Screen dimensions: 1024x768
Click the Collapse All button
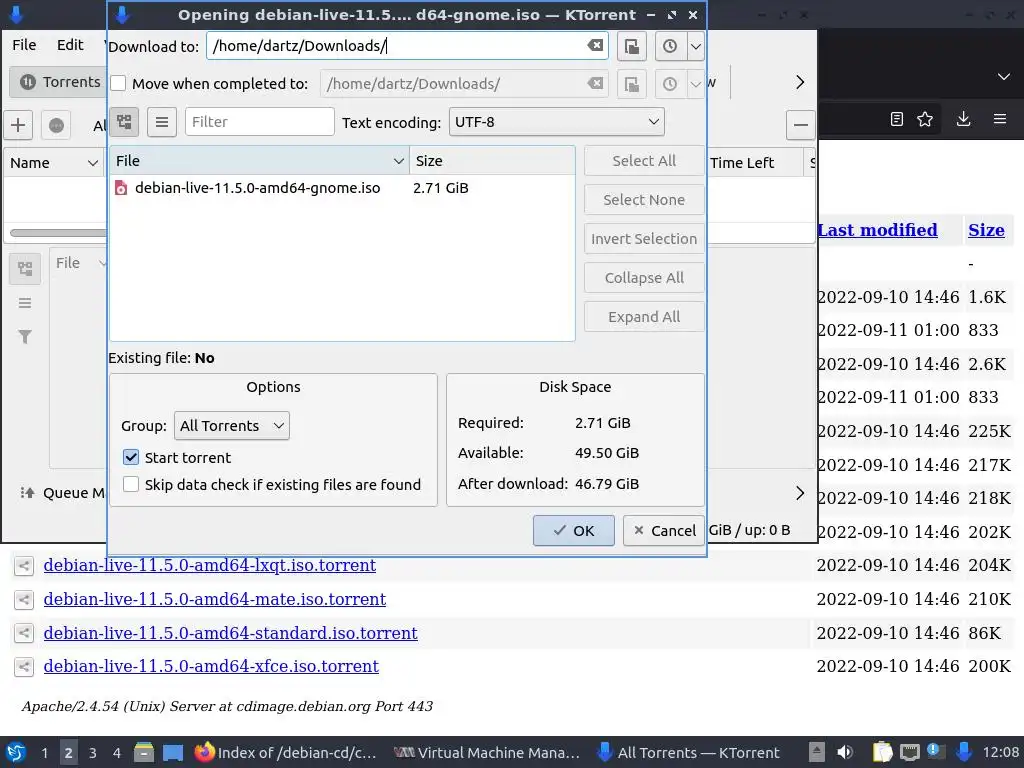click(644, 278)
